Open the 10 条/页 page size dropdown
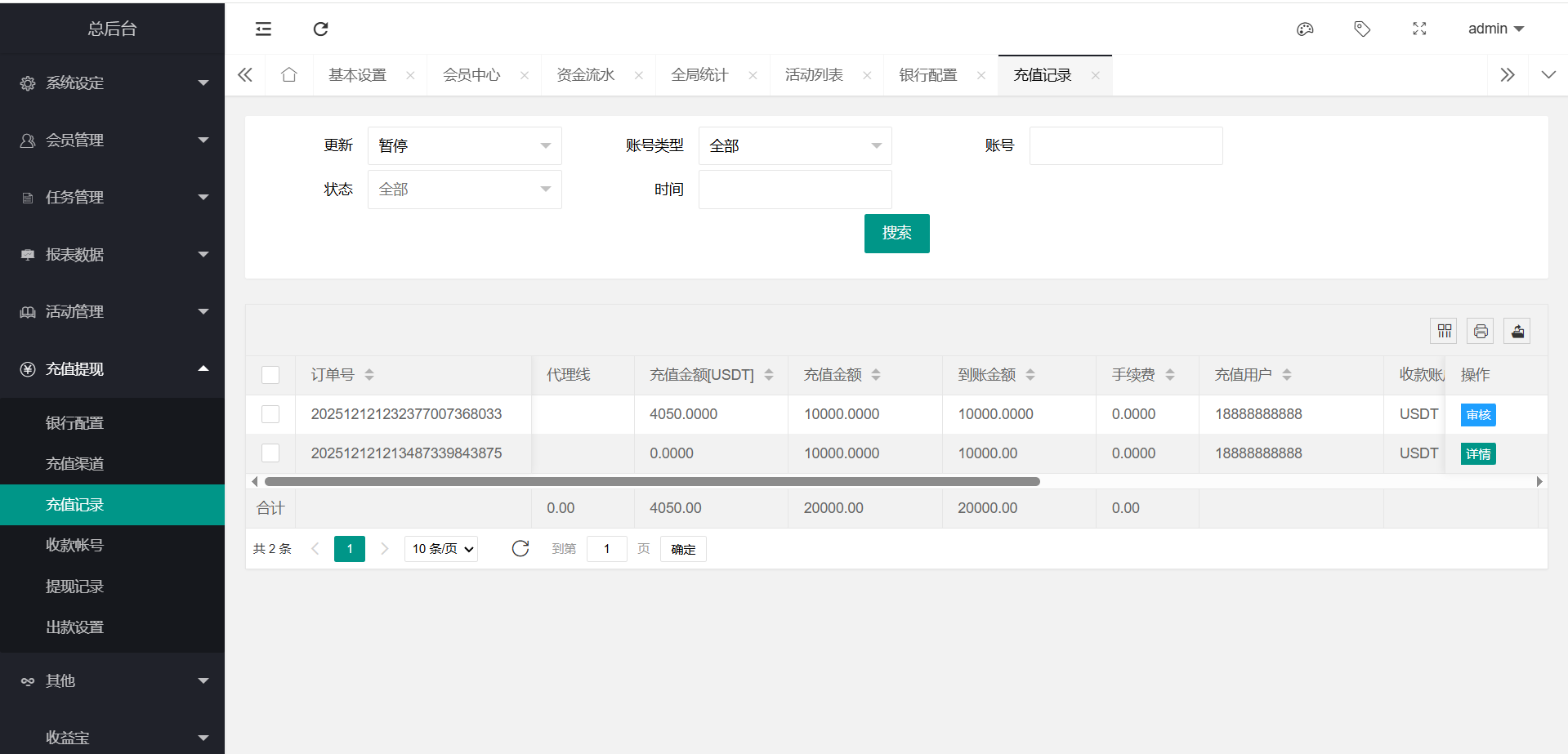Viewport: 1568px width, 754px height. coord(441,549)
